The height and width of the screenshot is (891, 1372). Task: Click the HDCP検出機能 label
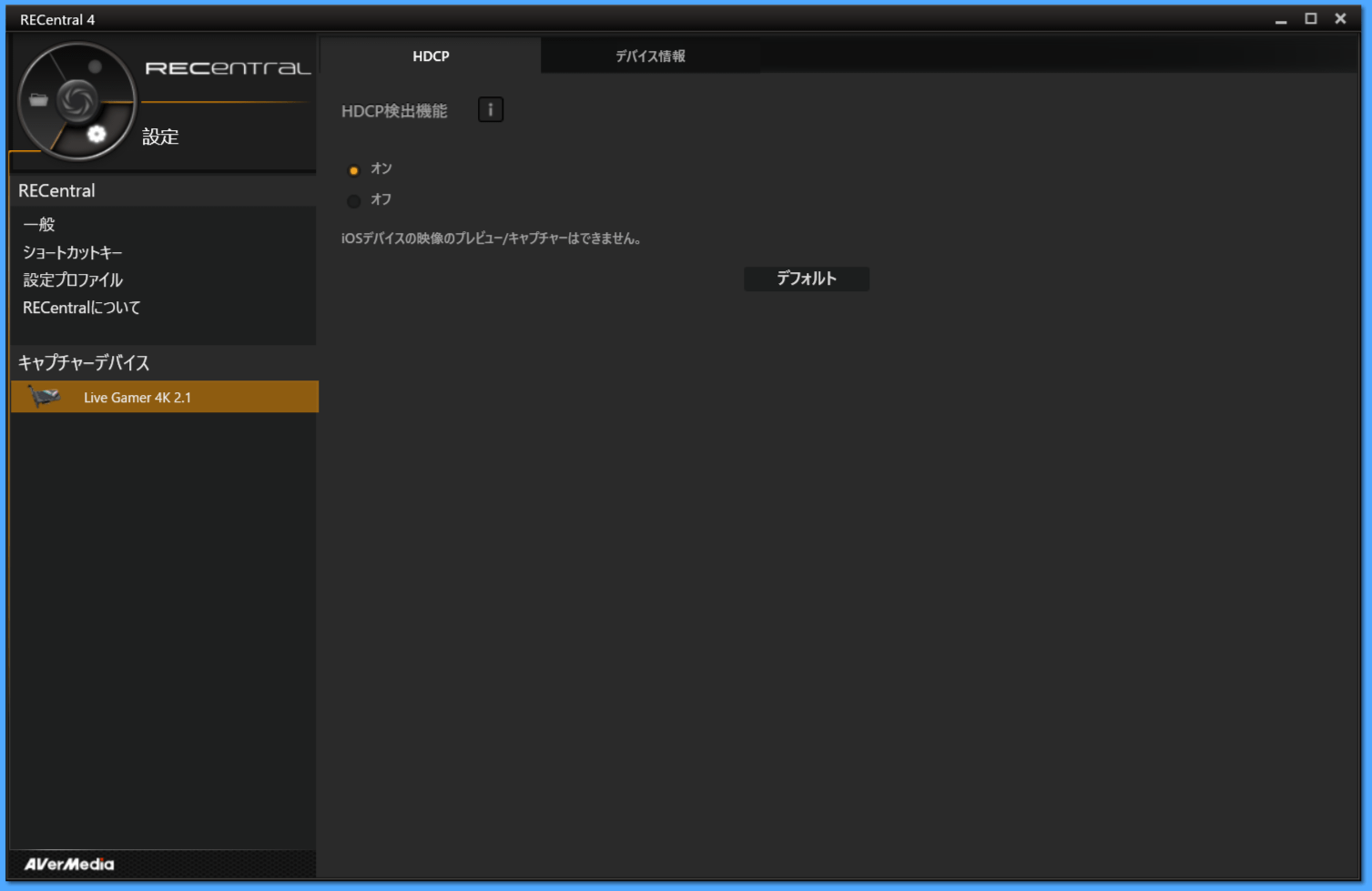pos(394,111)
